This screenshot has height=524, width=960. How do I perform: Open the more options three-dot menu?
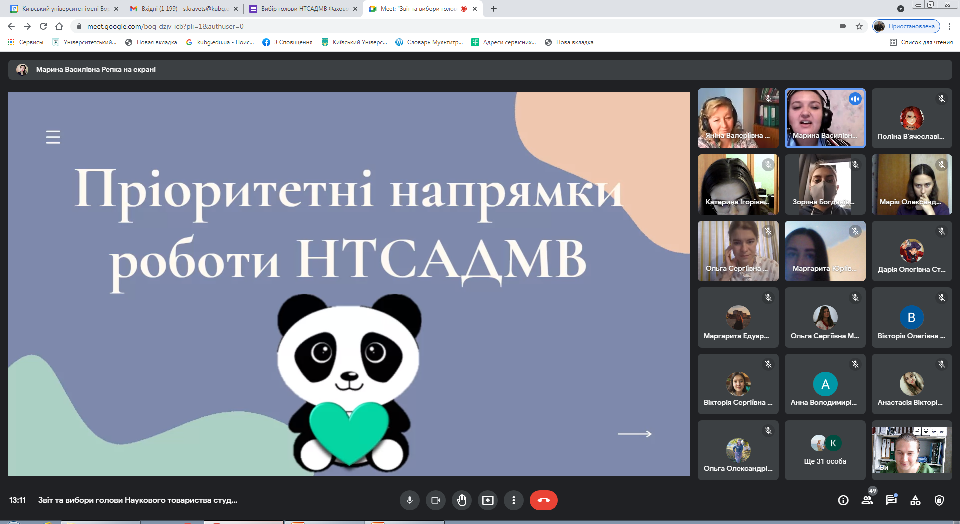(513, 499)
